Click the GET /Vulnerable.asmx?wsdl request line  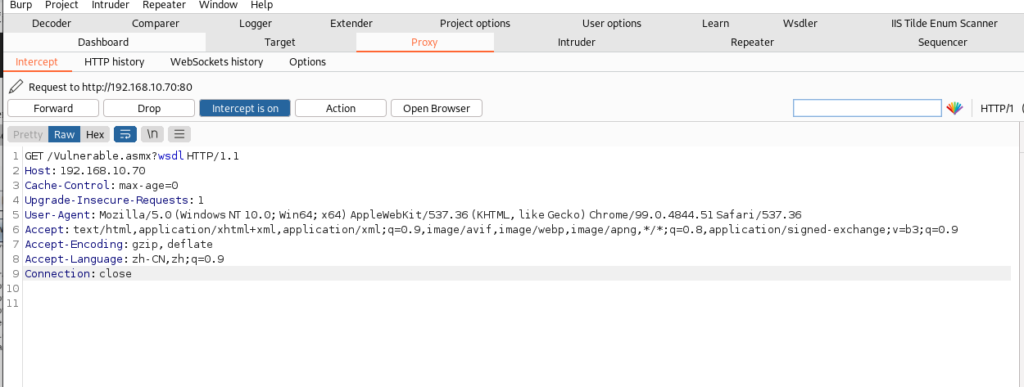[132, 157]
